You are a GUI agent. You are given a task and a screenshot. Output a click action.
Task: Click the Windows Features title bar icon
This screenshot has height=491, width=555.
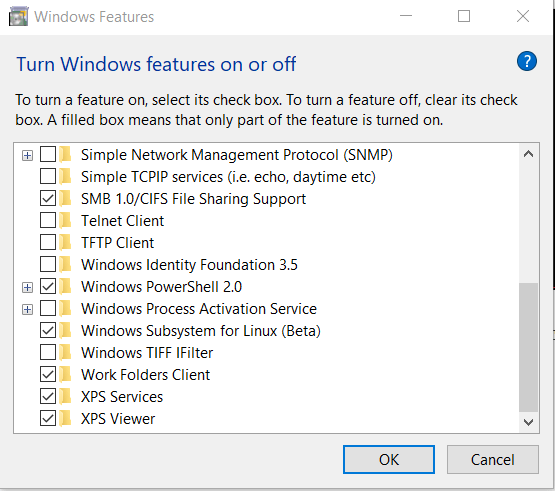click(x=18, y=16)
